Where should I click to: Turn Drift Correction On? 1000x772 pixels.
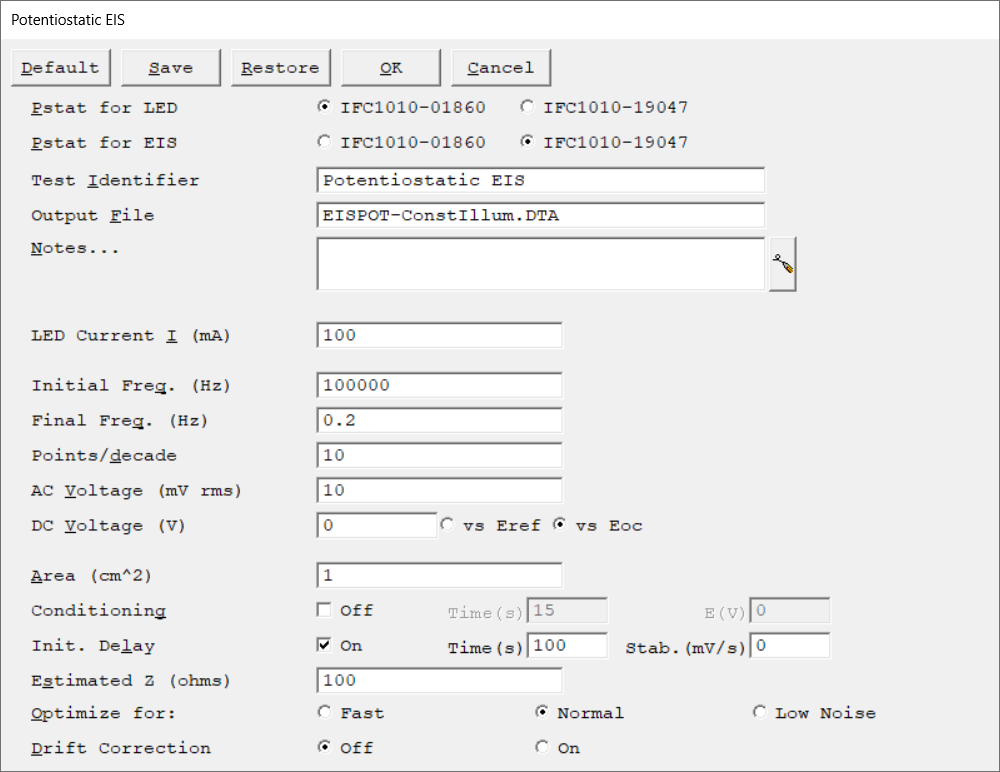click(542, 748)
